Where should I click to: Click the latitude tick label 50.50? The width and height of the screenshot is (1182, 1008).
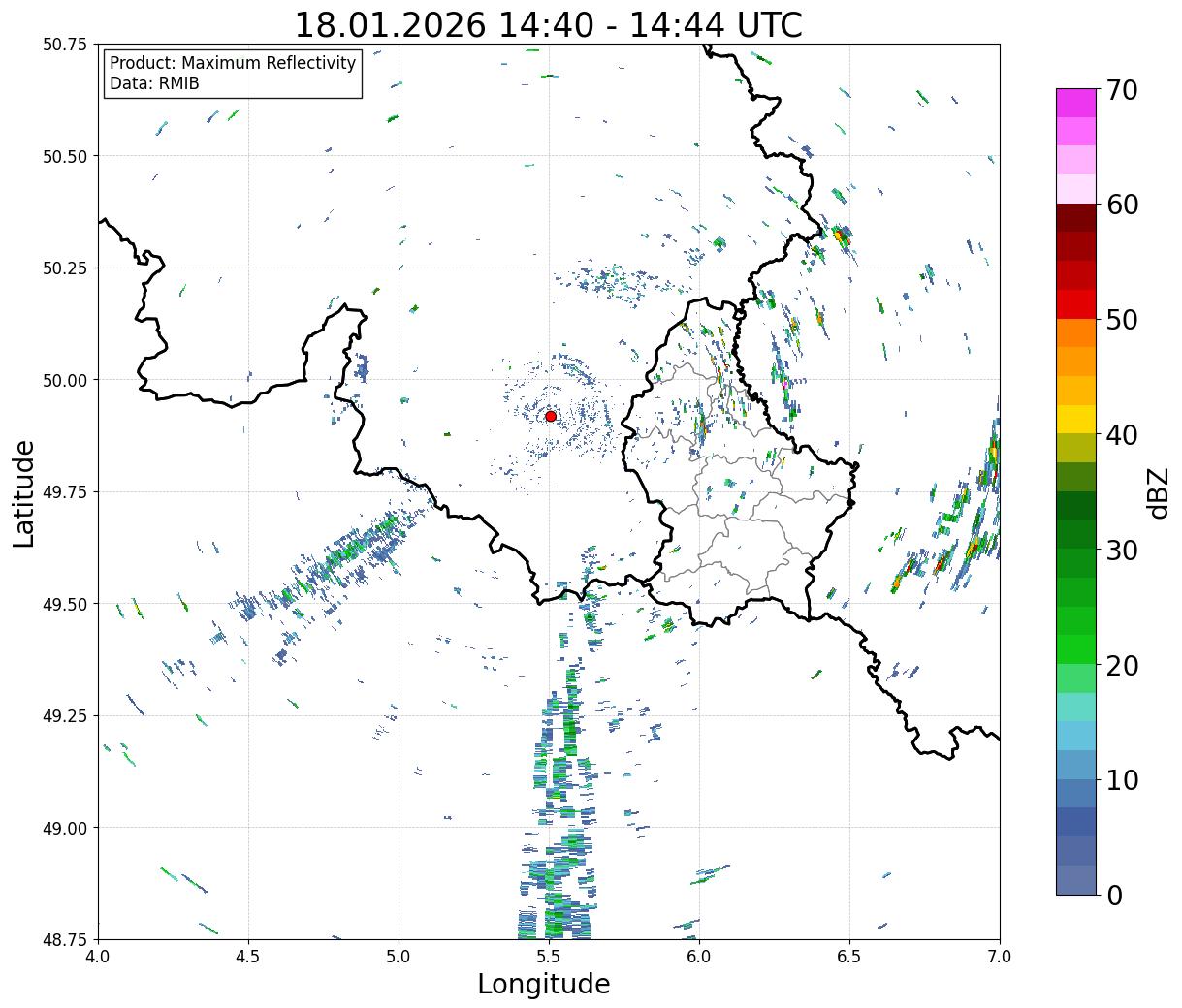[65, 157]
